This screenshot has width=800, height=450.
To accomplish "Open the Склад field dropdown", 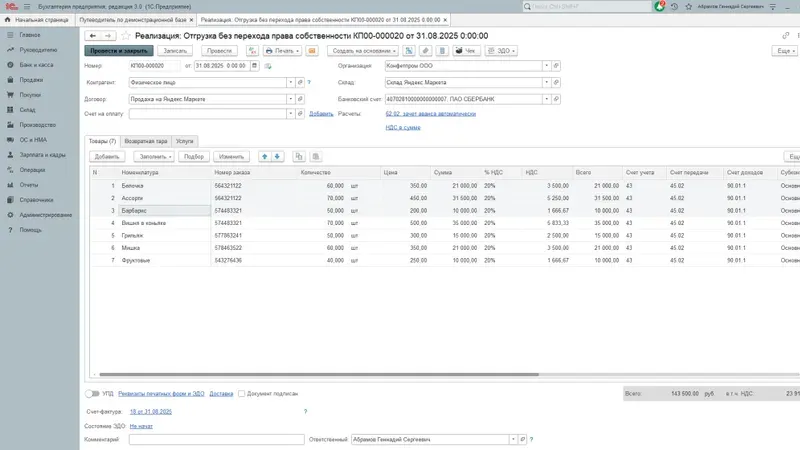I will click(x=546, y=83).
